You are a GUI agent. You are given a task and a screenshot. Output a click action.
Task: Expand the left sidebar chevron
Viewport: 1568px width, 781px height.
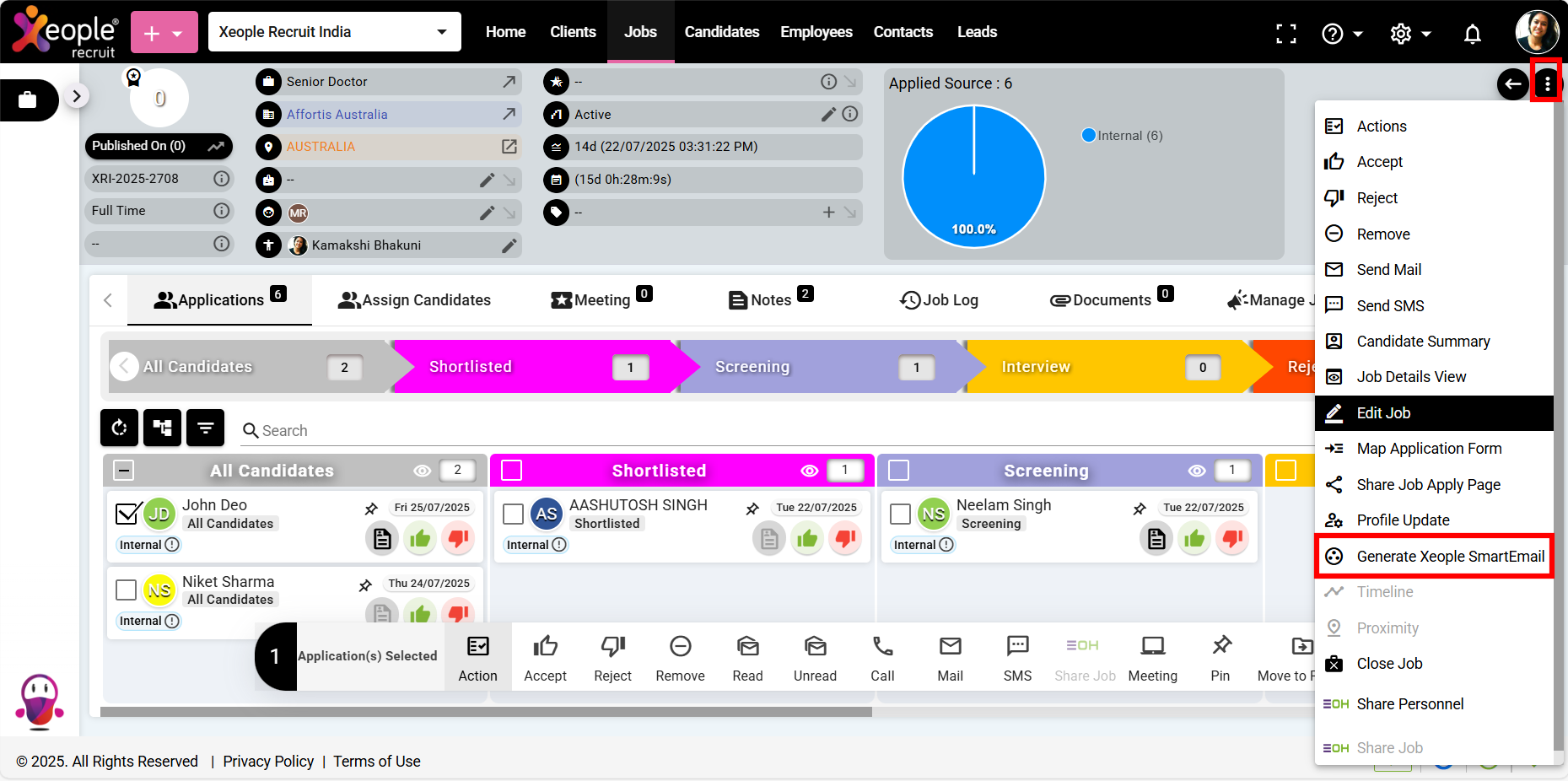(77, 96)
